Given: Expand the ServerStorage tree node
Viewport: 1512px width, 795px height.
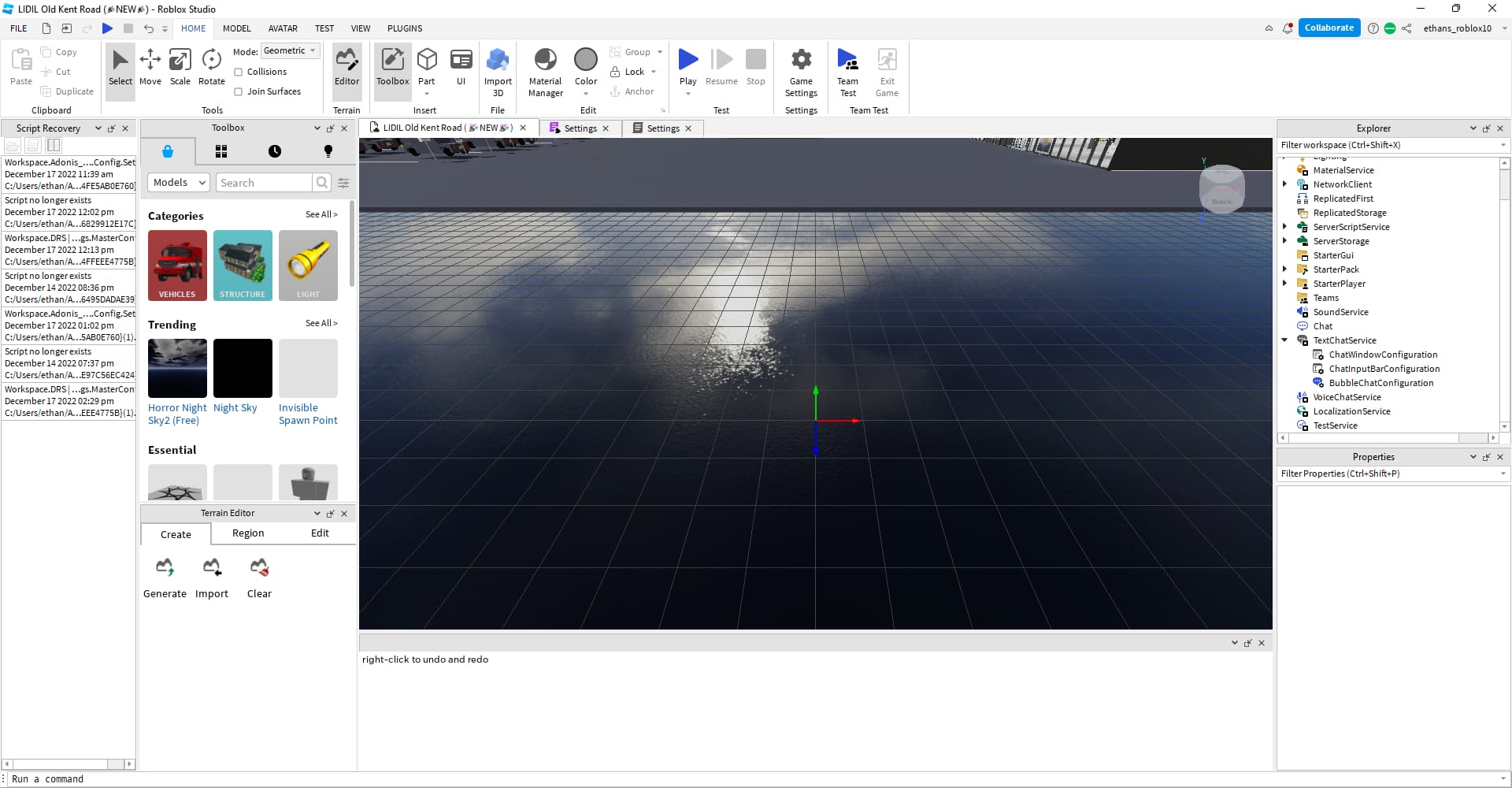Looking at the screenshot, I should 1284,241.
